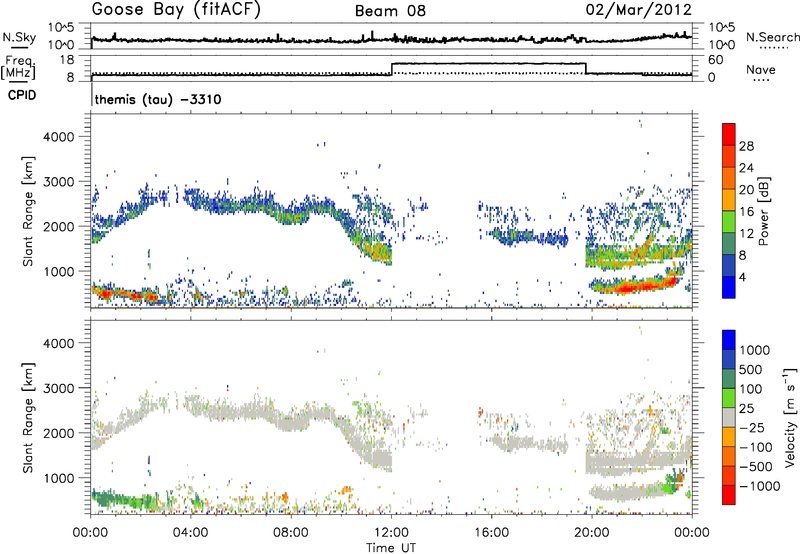Viewport: 800px width, 554px height.
Task: Click the '16:00' time axis label
Action: point(491,533)
